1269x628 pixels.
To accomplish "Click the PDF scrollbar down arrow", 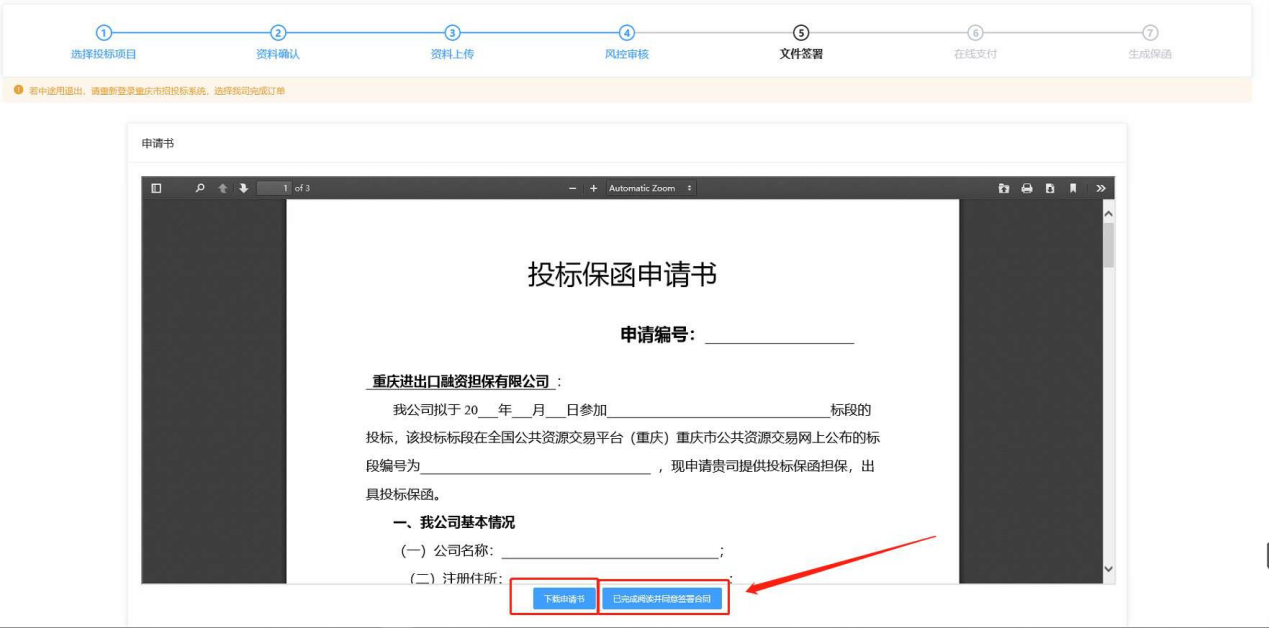I will coord(1107,569).
